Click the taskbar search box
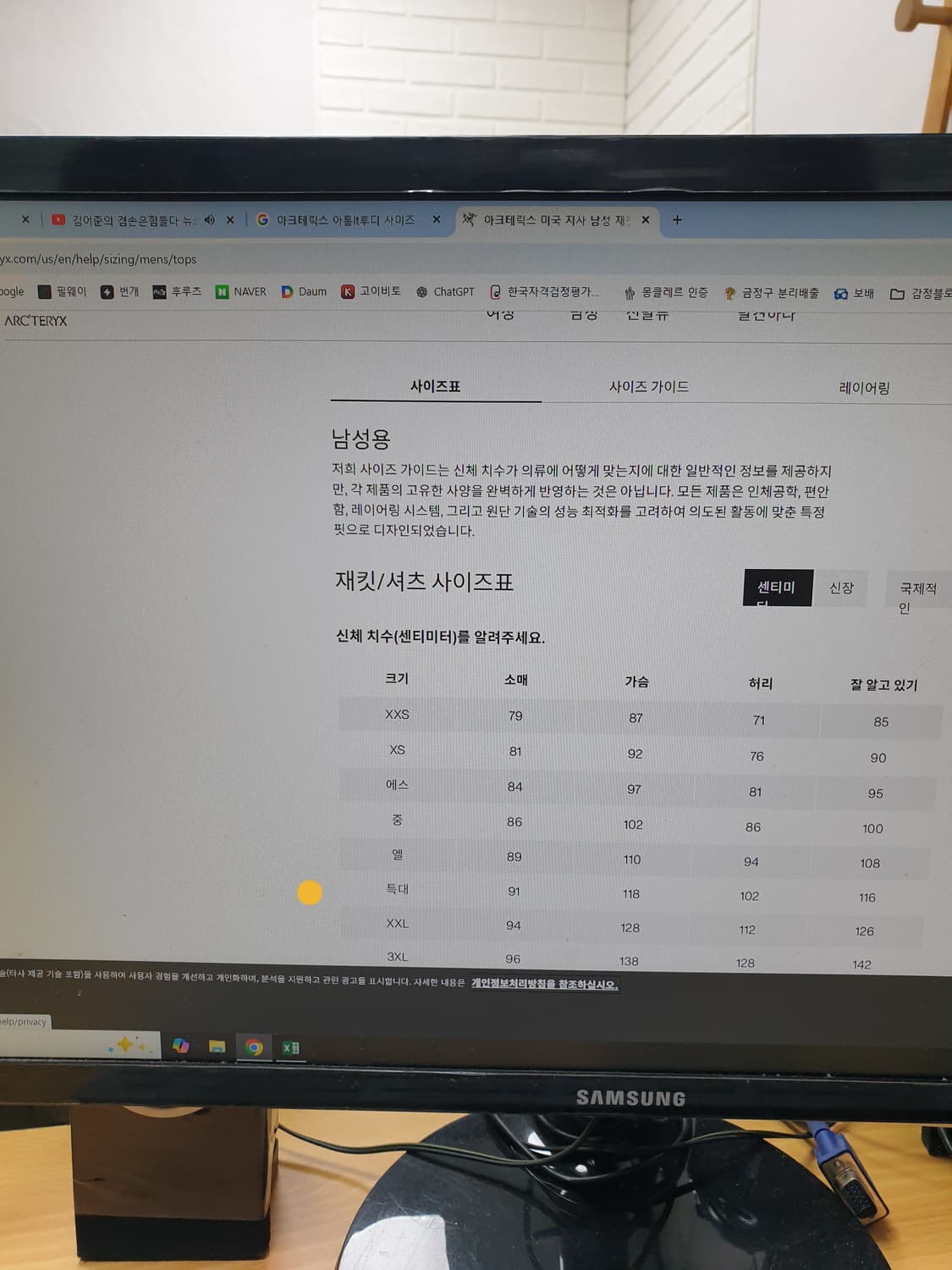The image size is (952, 1270). pyautogui.click(x=80, y=1045)
